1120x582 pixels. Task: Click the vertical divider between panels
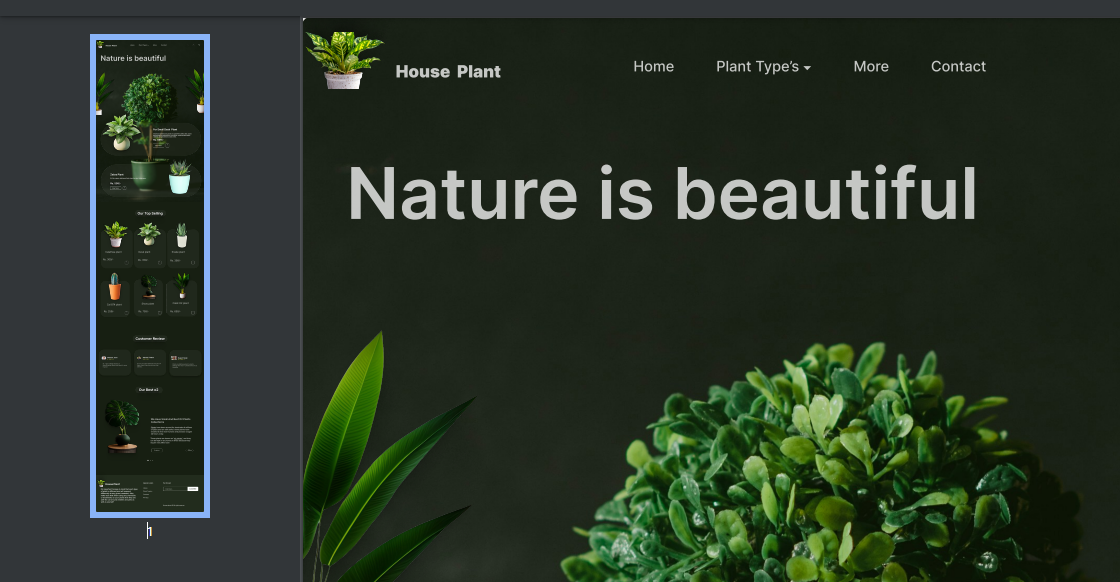coord(302,300)
